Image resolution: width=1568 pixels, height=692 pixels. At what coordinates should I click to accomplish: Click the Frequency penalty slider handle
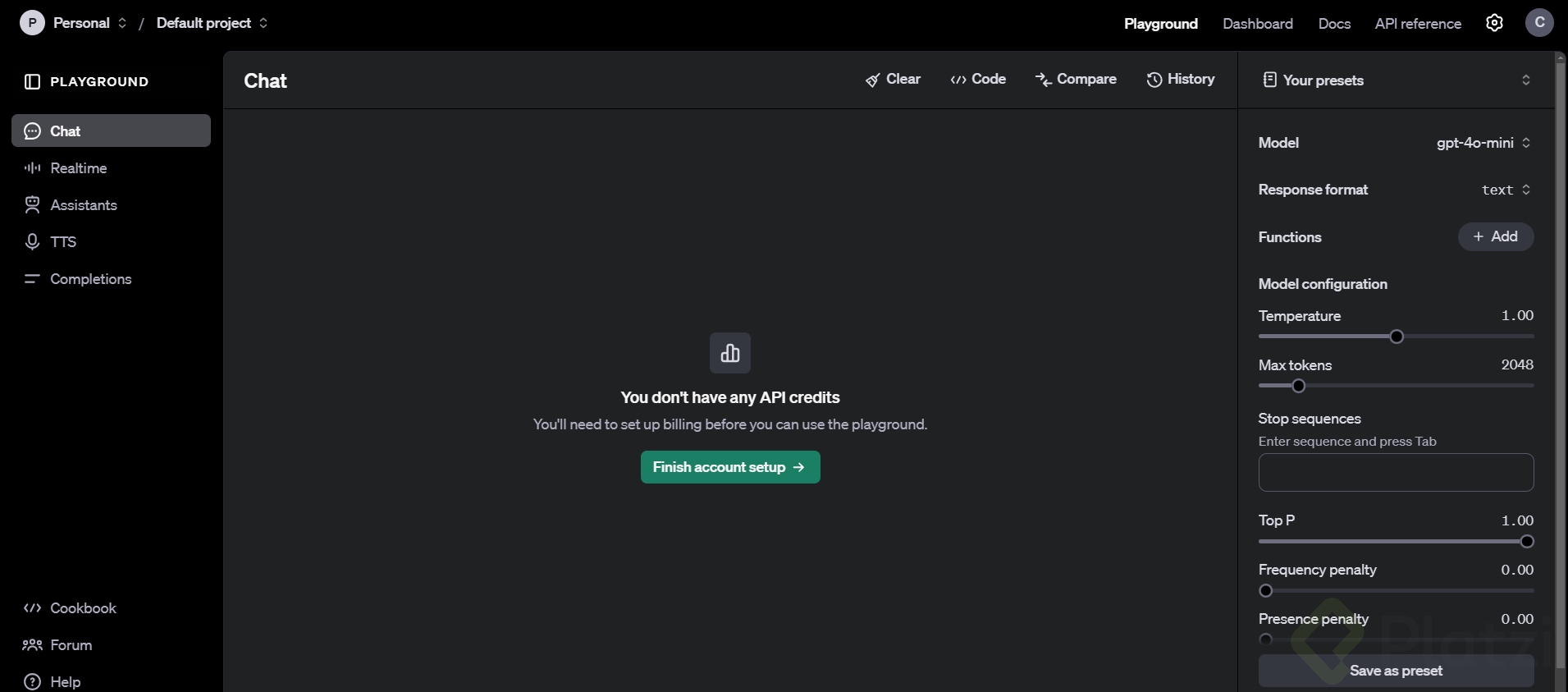tap(1266, 591)
